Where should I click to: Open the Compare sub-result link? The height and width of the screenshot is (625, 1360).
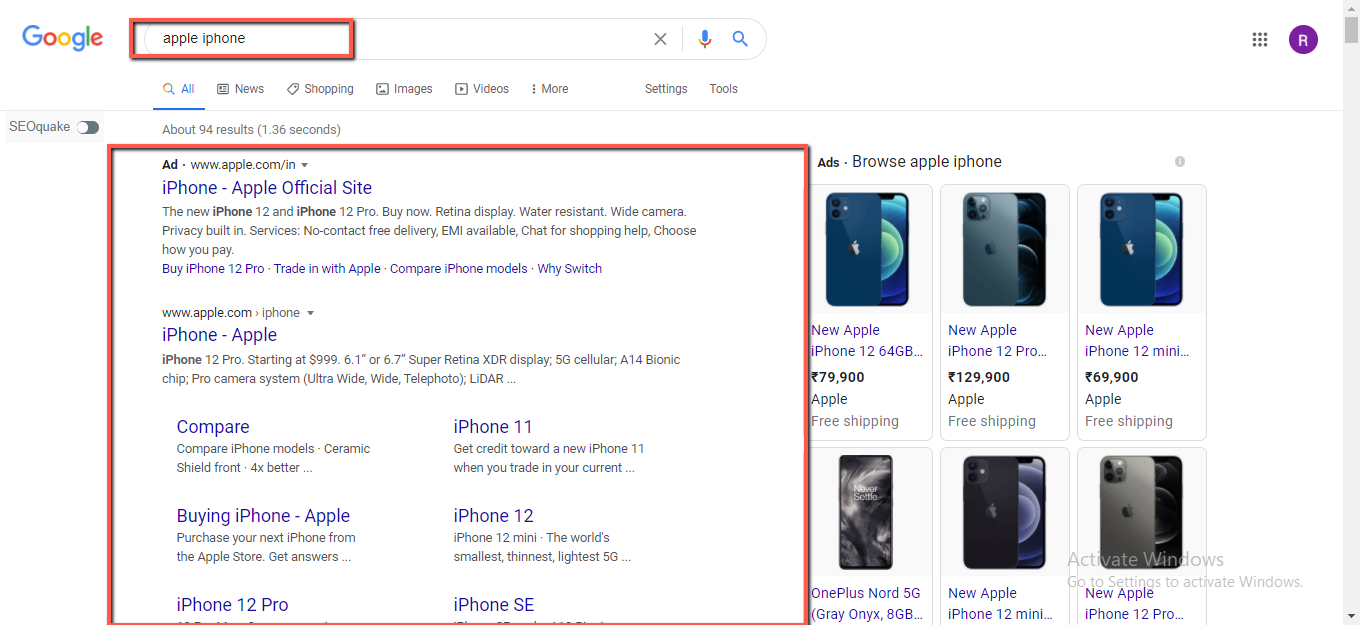pos(213,427)
